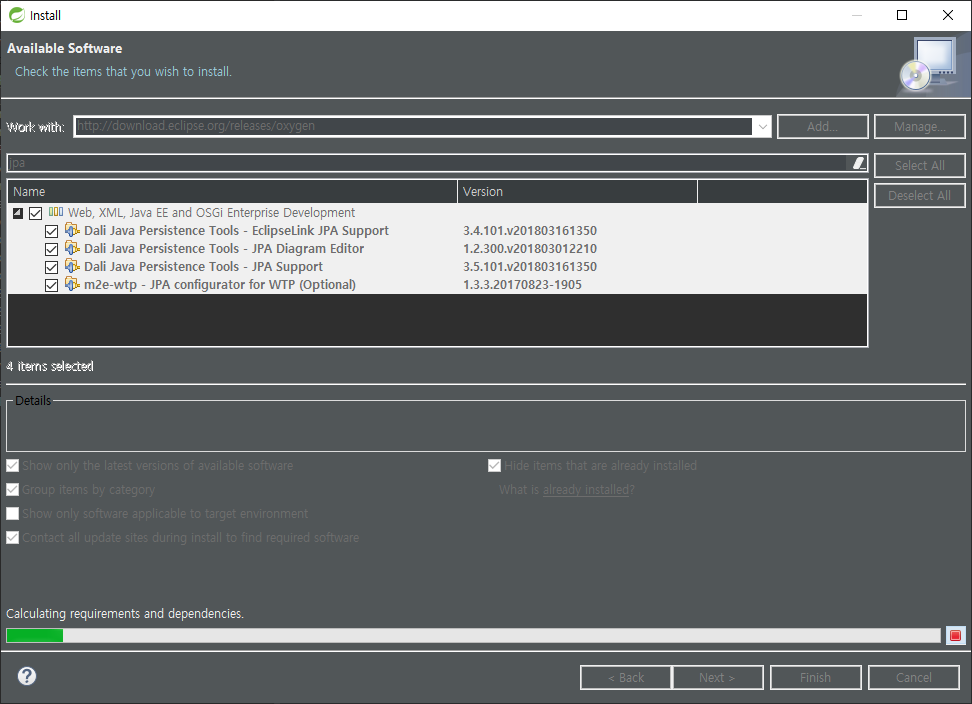Focus the Work with URL field
972x704 pixels.
click(413, 126)
